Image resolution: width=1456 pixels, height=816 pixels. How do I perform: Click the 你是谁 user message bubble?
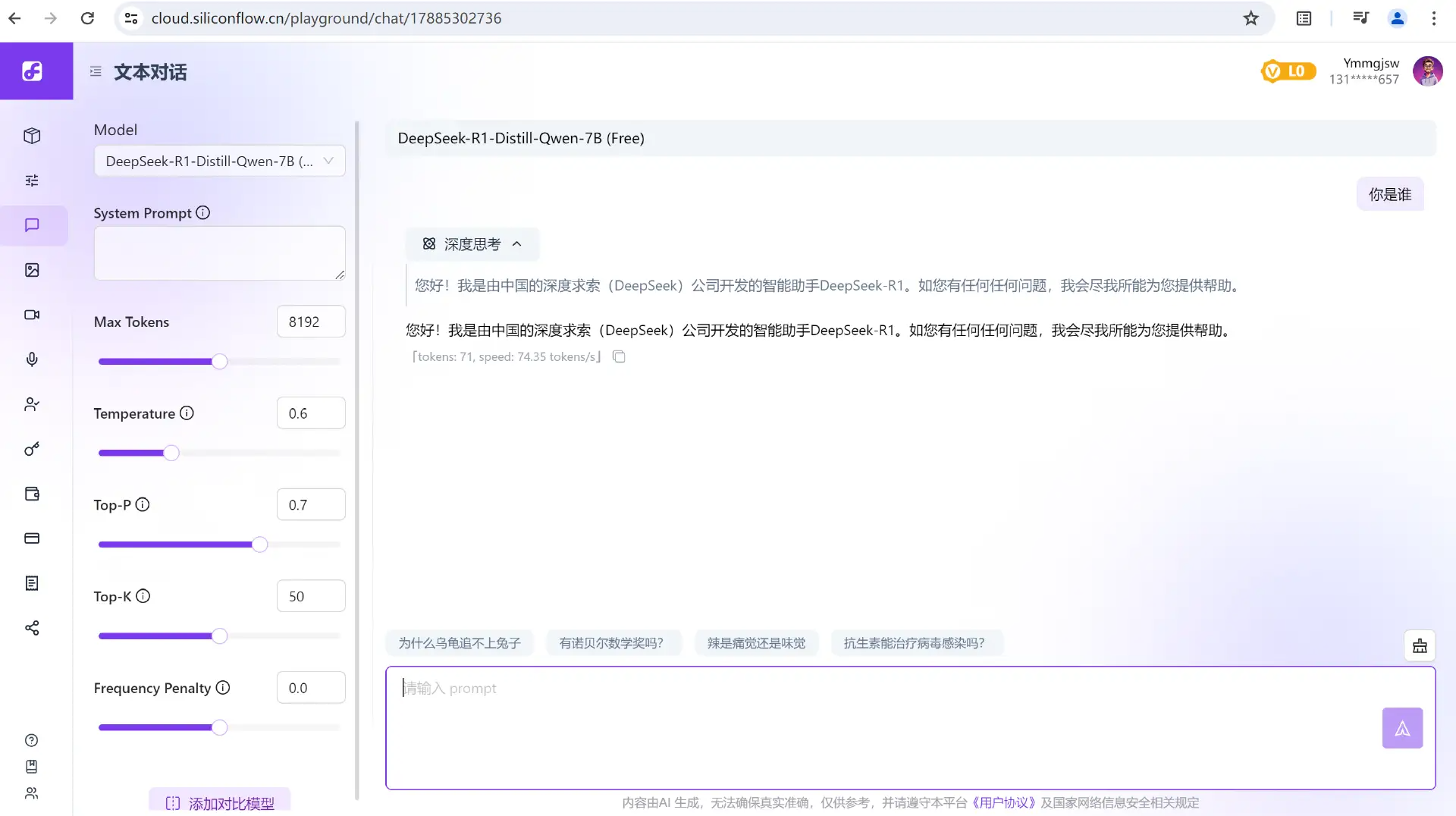(1389, 195)
